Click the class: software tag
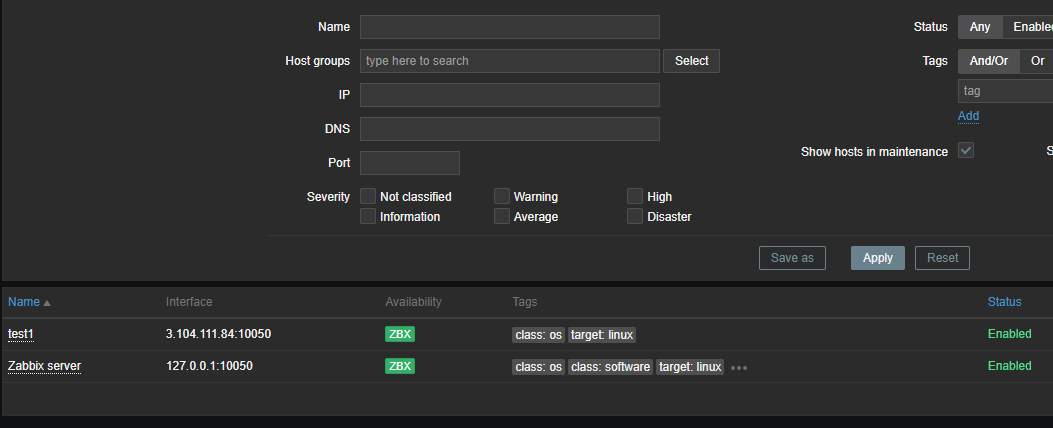The width and height of the screenshot is (1053, 428). coord(610,367)
